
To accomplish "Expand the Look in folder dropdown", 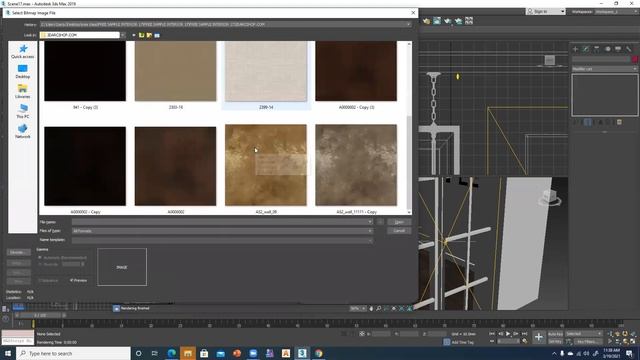I will [x=122, y=35].
